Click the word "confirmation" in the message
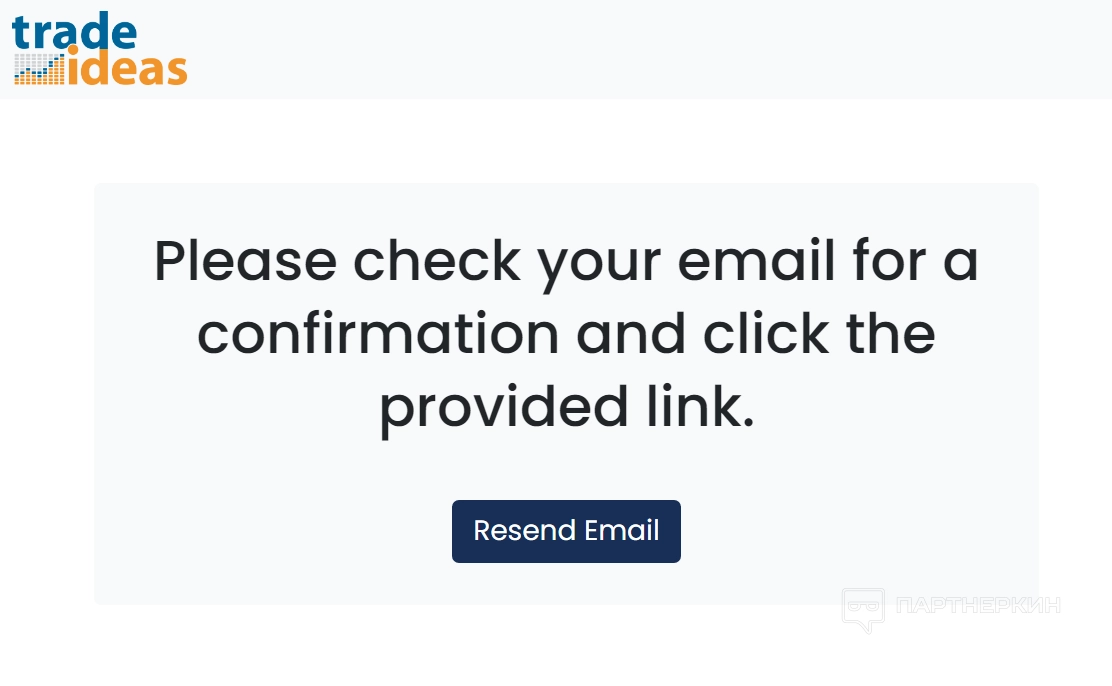Image resolution: width=1112 pixels, height=686 pixels. click(x=377, y=334)
